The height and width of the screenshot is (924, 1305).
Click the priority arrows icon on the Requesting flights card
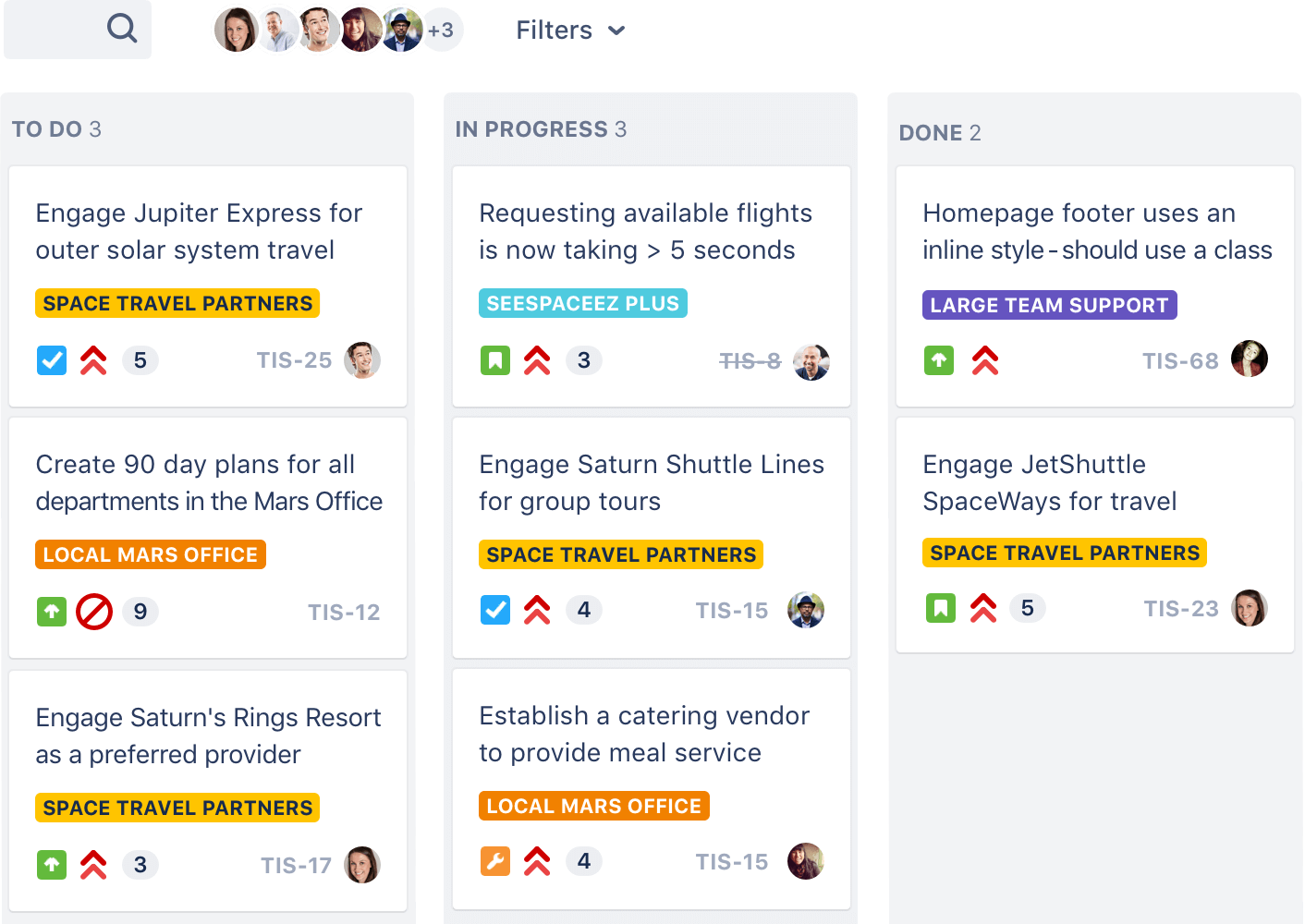[537, 360]
